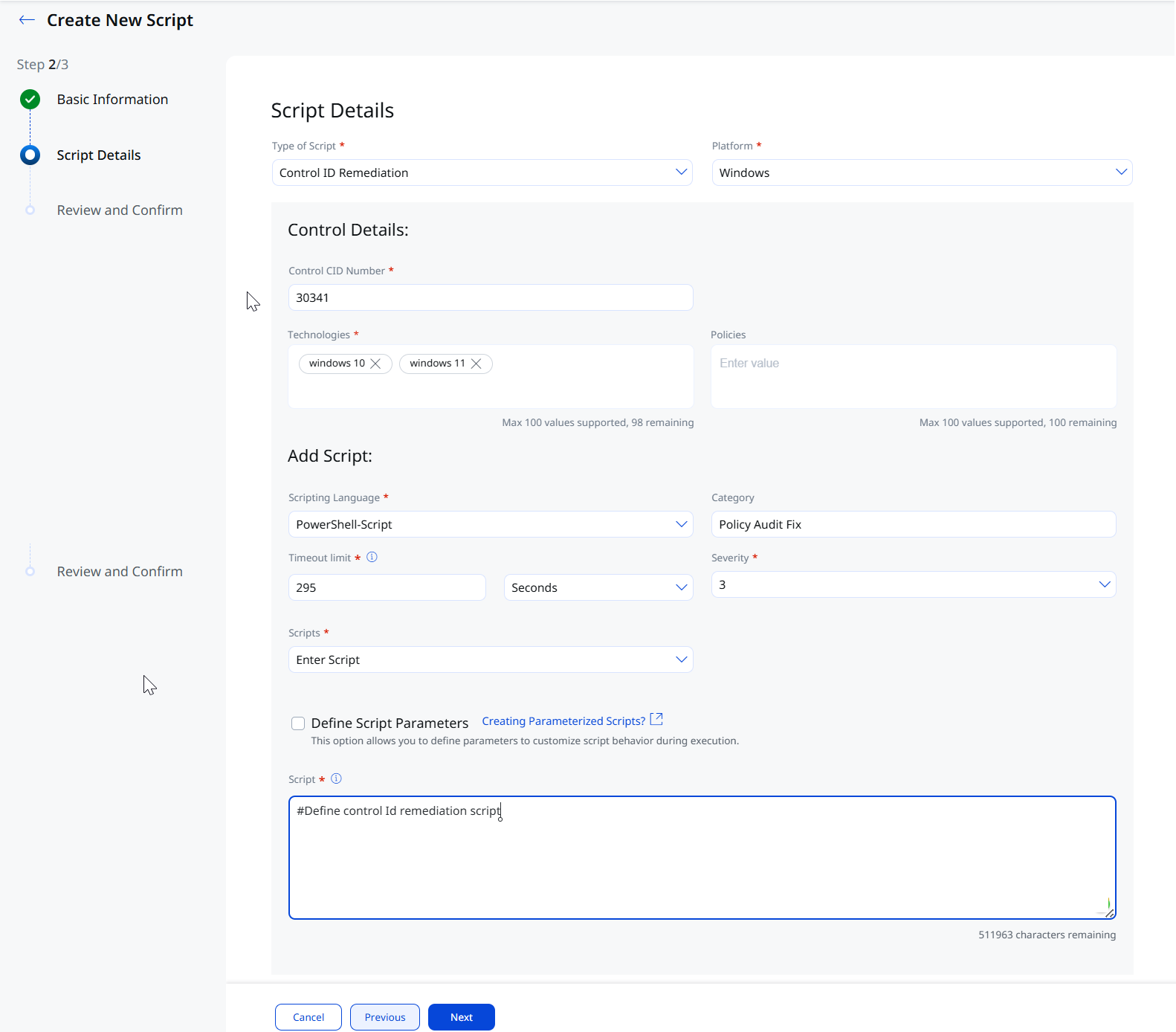Select the upper Review and Confirm step

(x=120, y=210)
